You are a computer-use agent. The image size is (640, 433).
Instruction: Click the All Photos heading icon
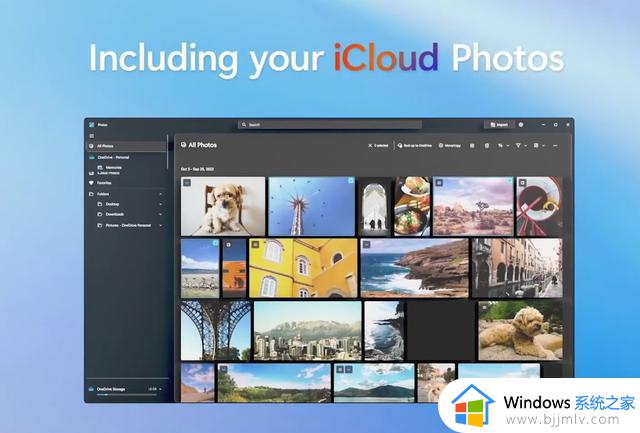(183, 145)
